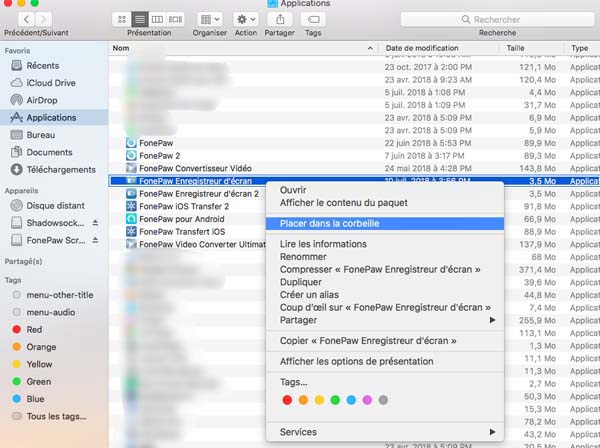Apply the purple tag color dot
The width and height of the screenshot is (600, 448).
click(x=367, y=400)
